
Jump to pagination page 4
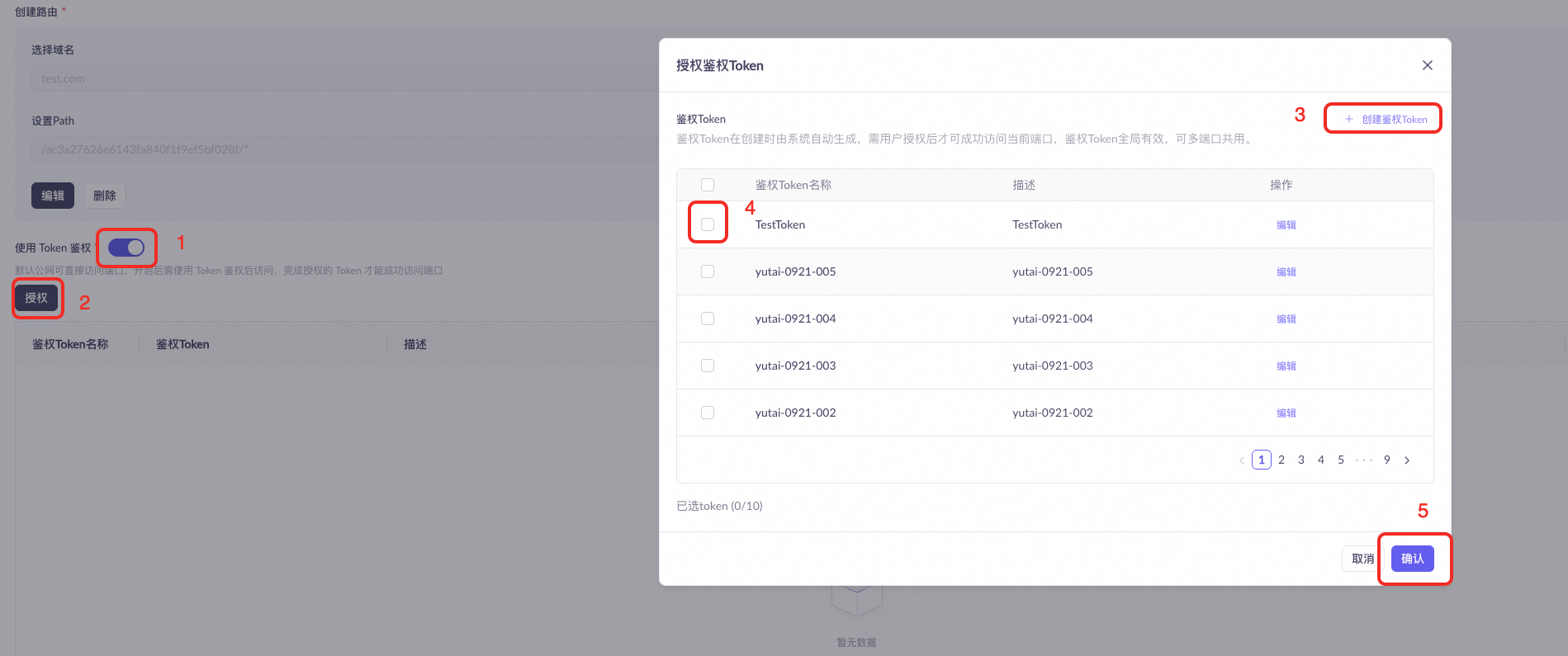click(x=1321, y=460)
